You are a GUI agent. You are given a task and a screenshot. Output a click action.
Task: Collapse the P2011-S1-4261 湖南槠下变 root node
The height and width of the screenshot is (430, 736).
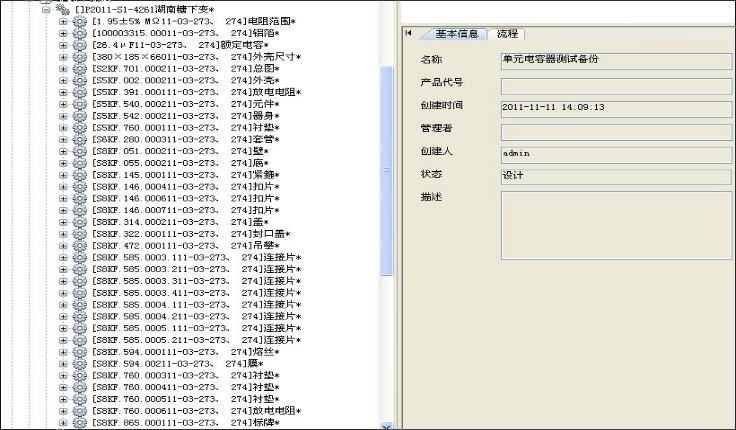pos(46,9)
